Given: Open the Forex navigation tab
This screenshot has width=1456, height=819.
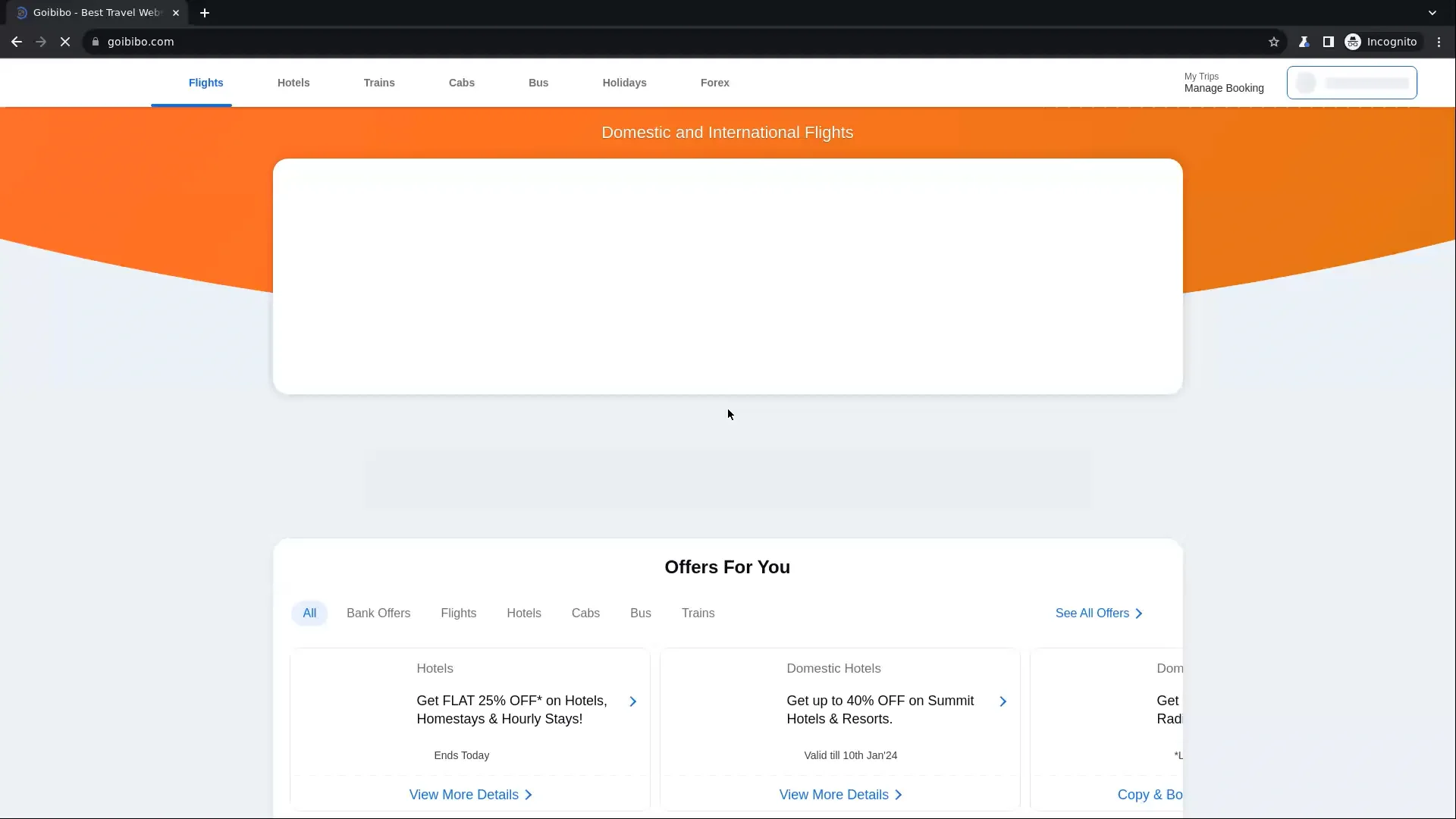Looking at the screenshot, I should [x=715, y=83].
